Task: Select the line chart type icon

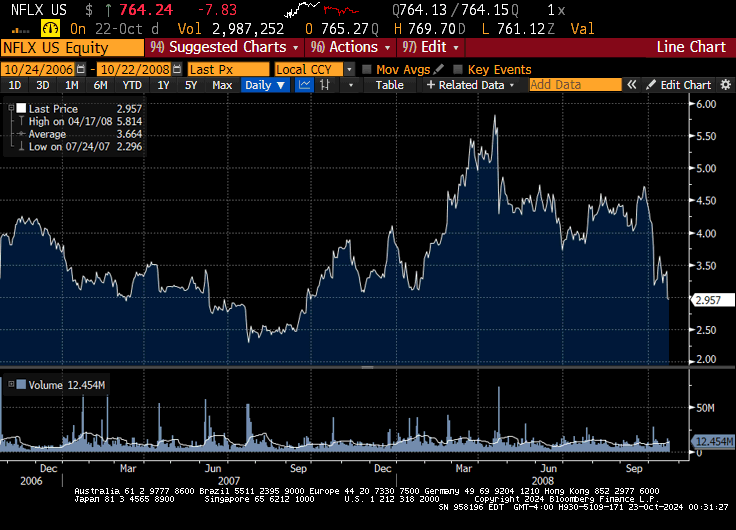Action: point(304,85)
